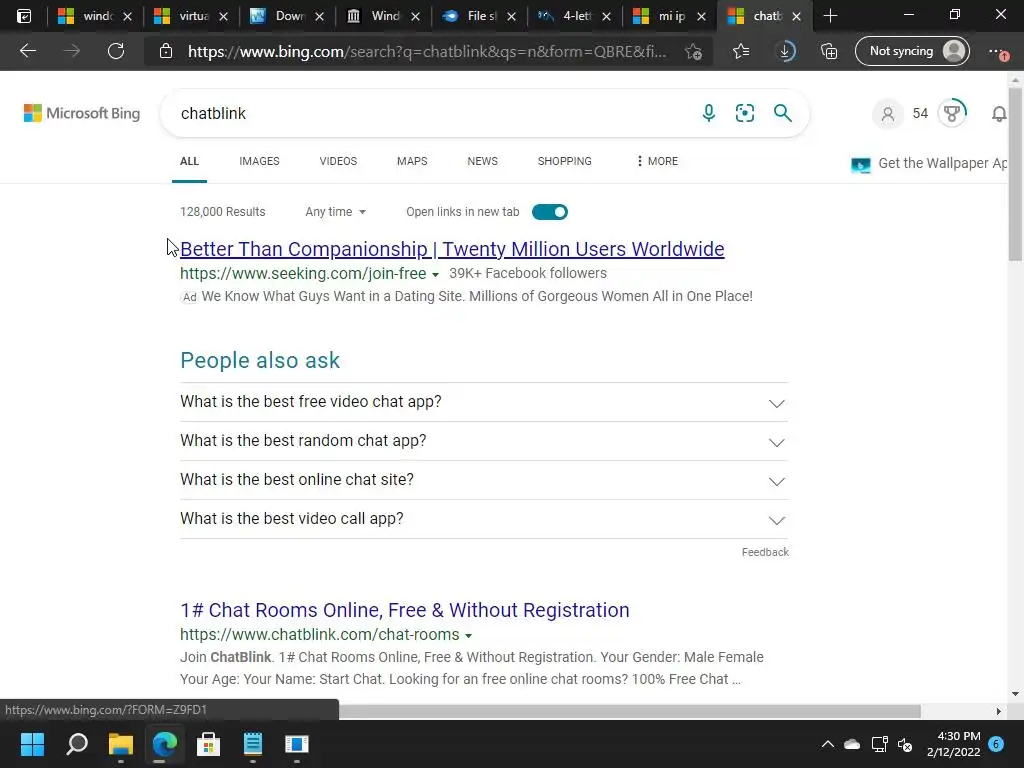Viewport: 1024px width, 768px height.
Task: Refresh the Bing page
Action: (x=116, y=51)
